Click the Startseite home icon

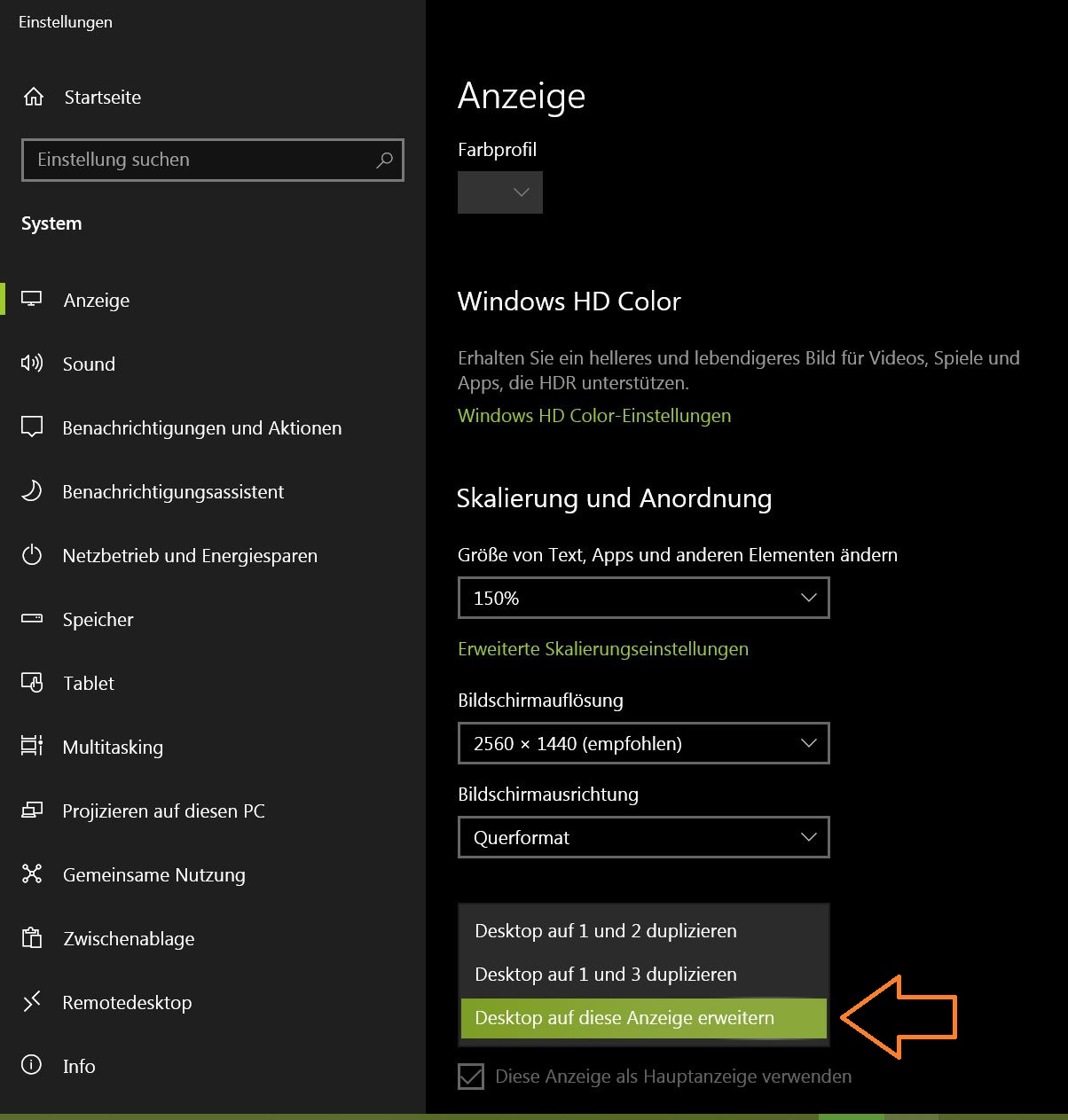[34, 97]
